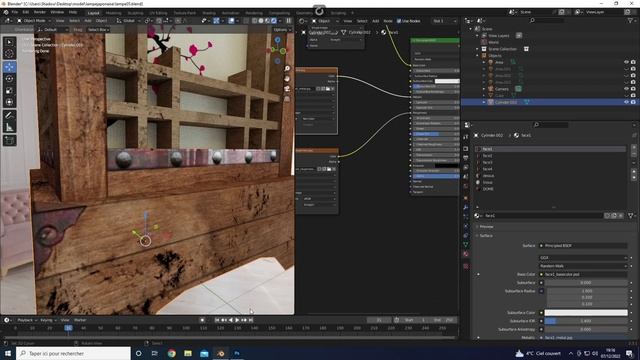Click the white Subsurface Color swatch
This screenshot has width=640, height=360.
(x=586, y=313)
